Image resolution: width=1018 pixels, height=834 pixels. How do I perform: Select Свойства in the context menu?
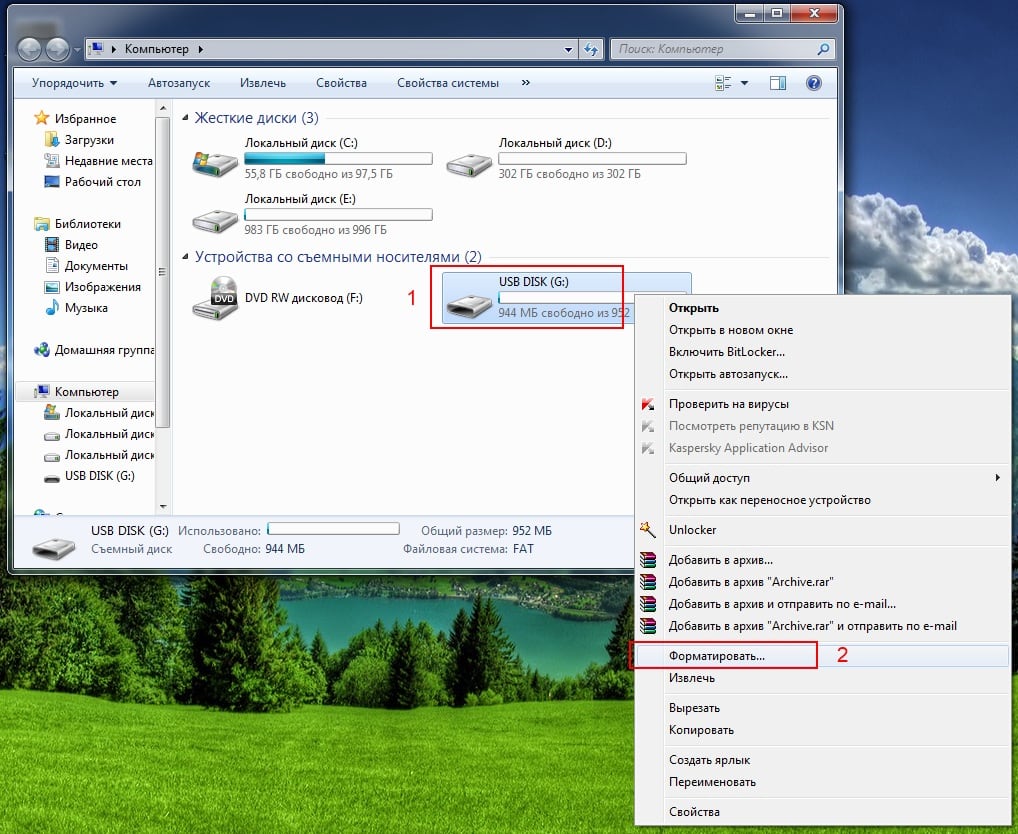[694, 812]
